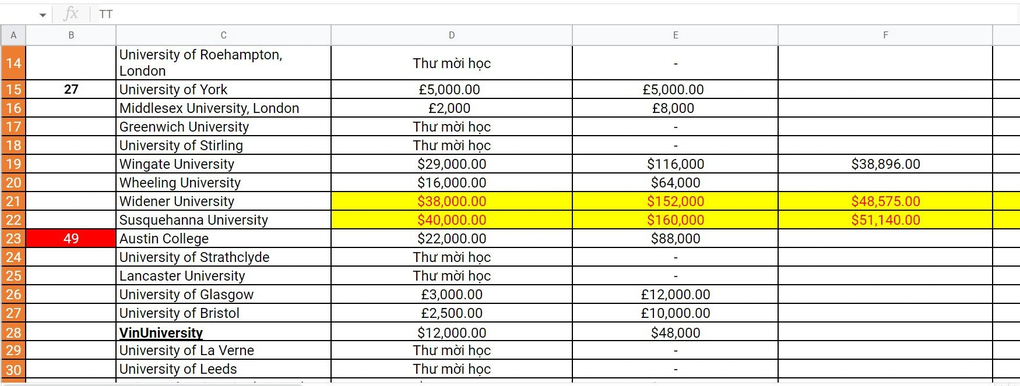Screen dimensions: 1020x386
Task: Select the yellow cell with $38,000.00
Action: (x=451, y=201)
